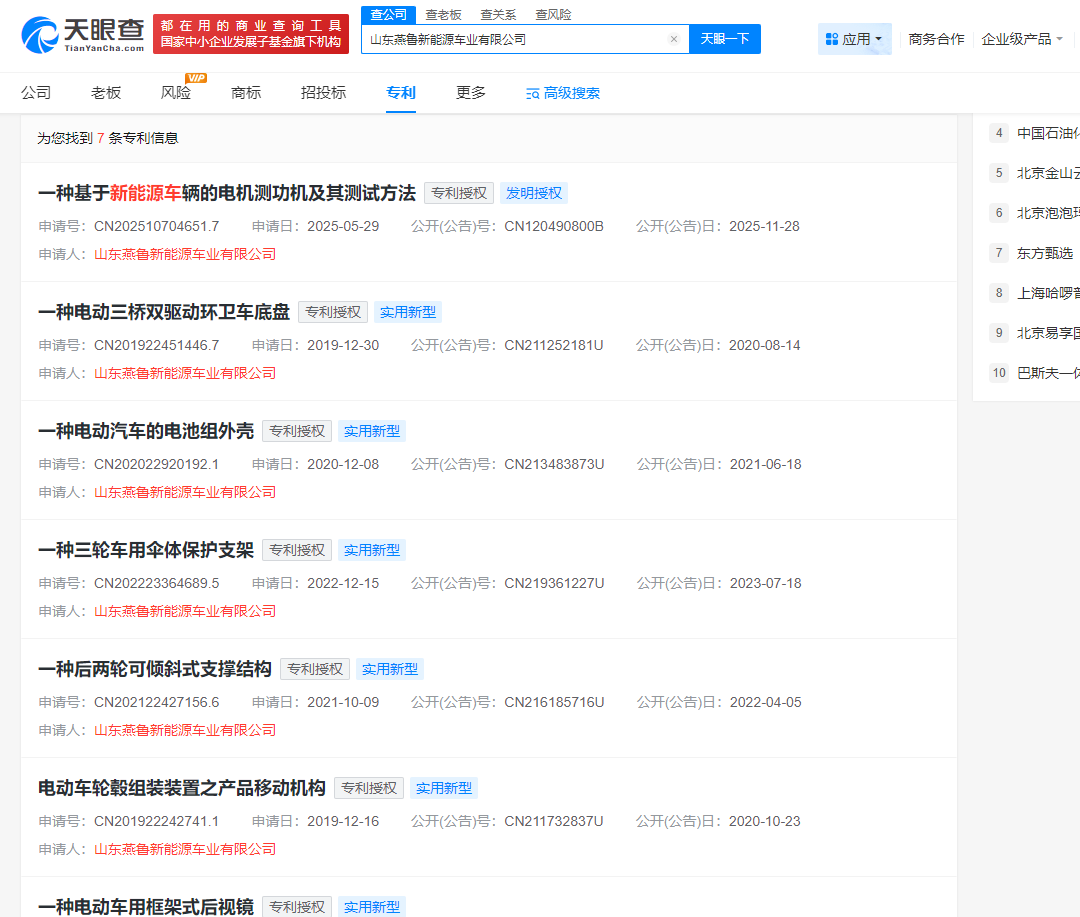Open 商务合作 link in header
This screenshot has width=1080, height=917.
pyautogui.click(x=936, y=39)
